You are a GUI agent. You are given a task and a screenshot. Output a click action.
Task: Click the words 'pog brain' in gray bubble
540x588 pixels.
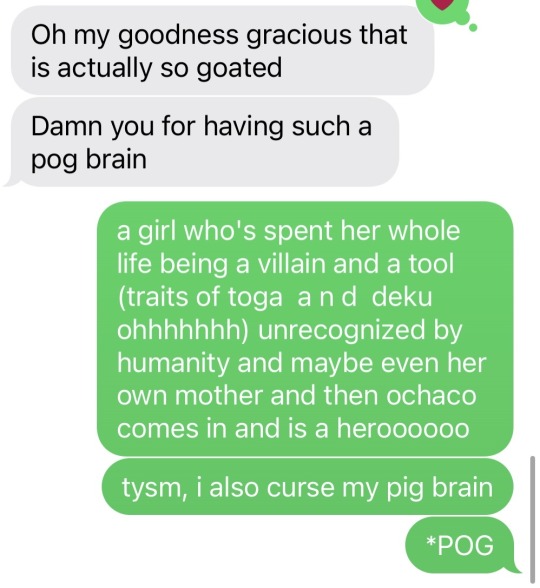click(x=89, y=160)
